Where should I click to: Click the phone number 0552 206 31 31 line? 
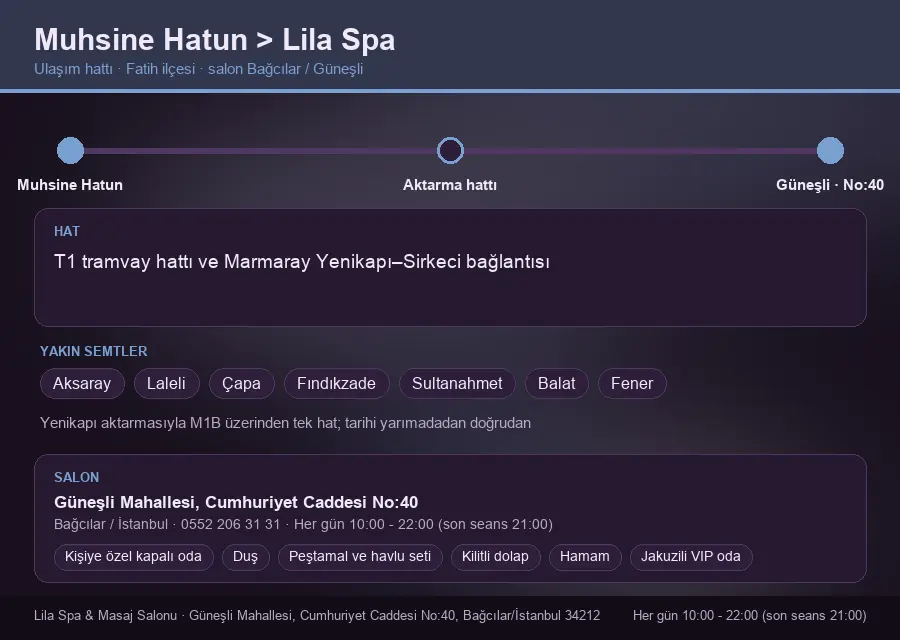(303, 525)
